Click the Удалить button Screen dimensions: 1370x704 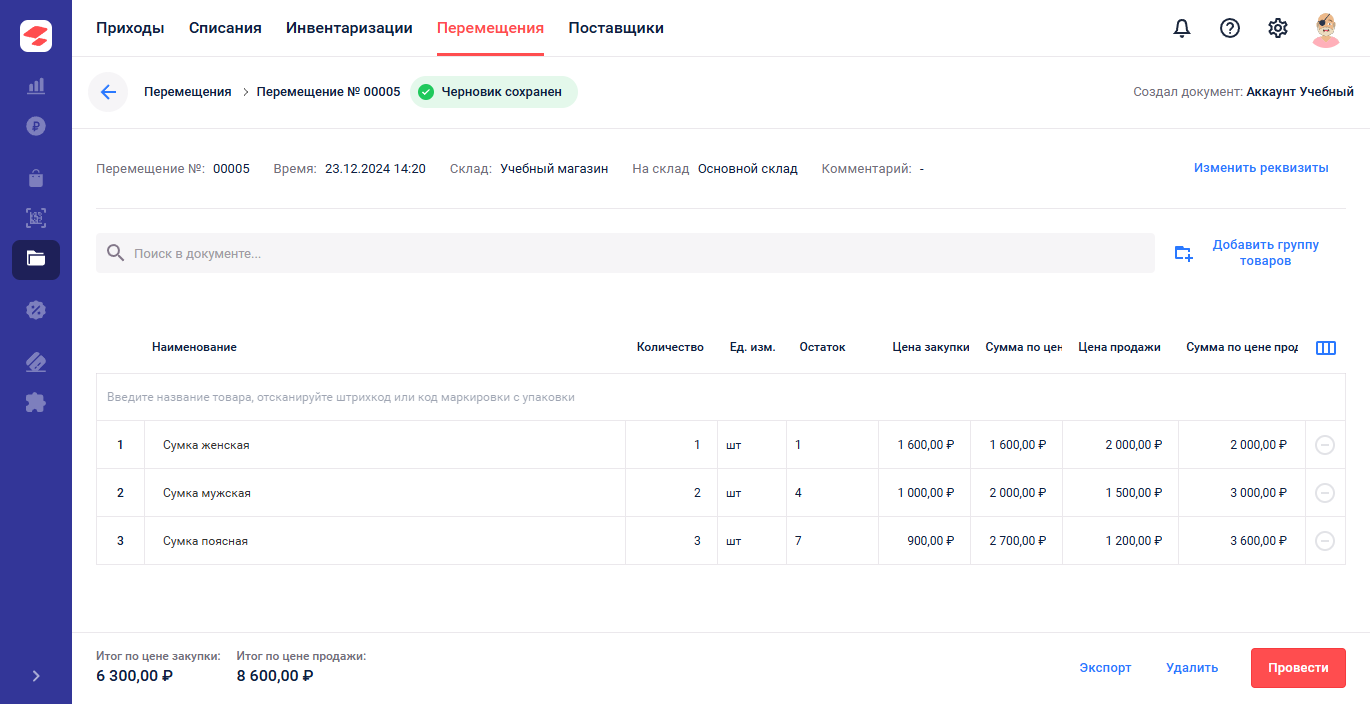[x=1192, y=668]
